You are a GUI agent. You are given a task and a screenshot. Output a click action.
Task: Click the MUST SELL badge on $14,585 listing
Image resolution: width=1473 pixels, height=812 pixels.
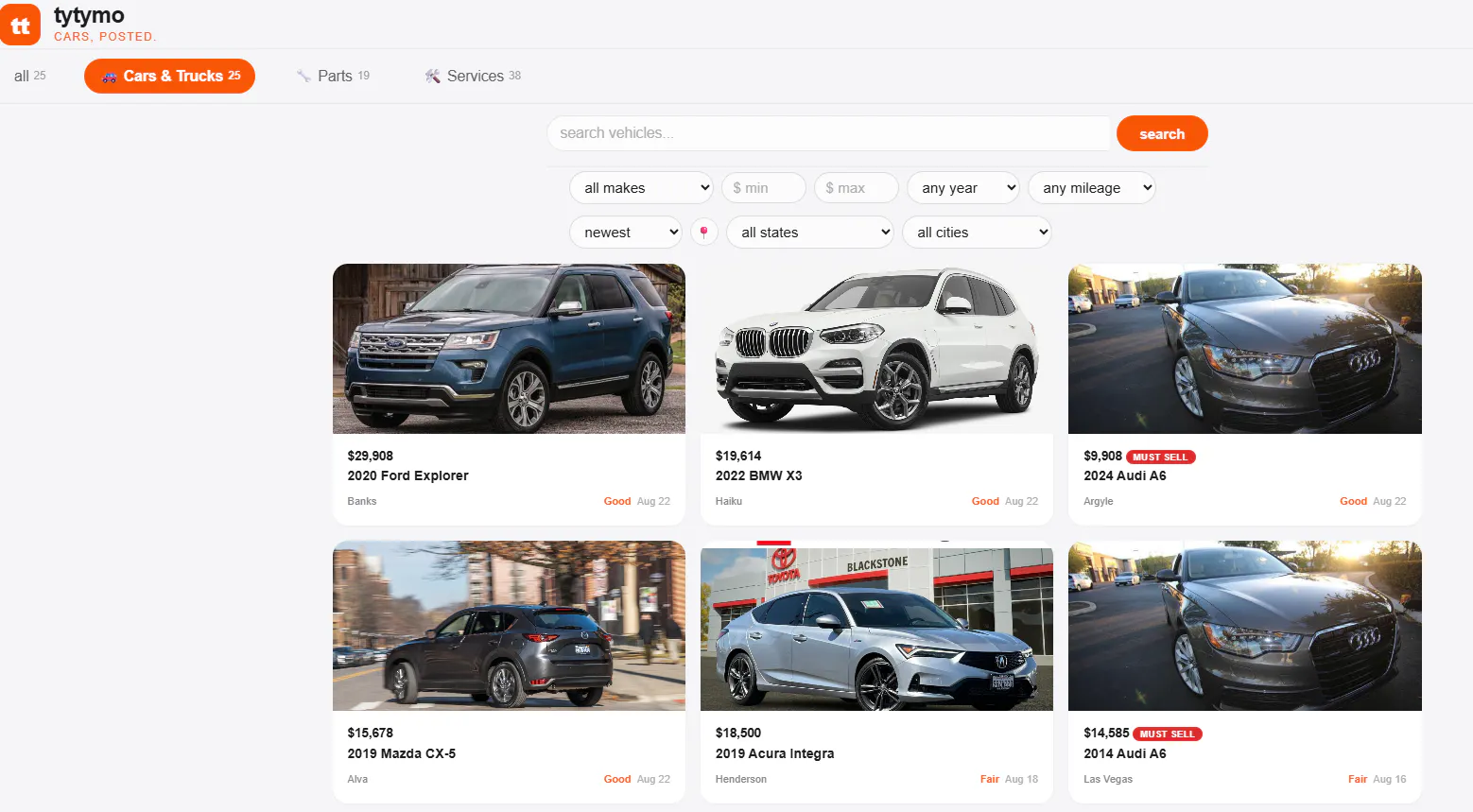[1168, 734]
